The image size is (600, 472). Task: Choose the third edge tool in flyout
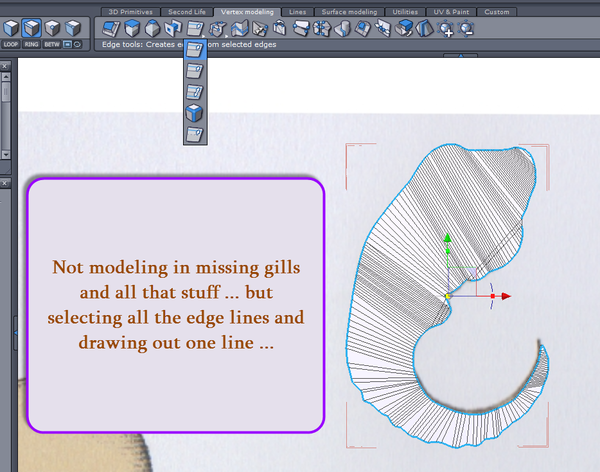195,92
